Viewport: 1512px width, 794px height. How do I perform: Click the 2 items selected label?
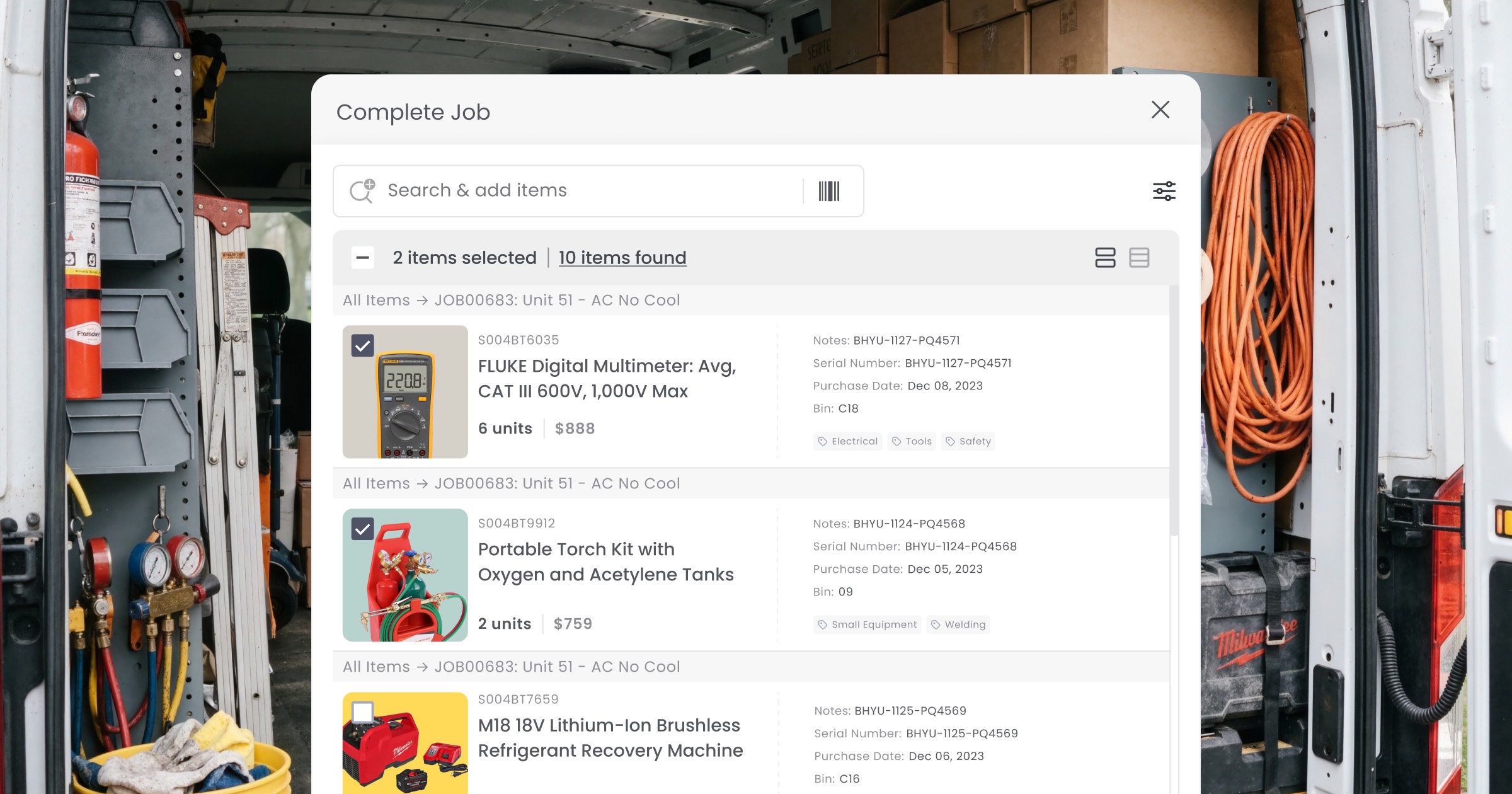coord(465,258)
